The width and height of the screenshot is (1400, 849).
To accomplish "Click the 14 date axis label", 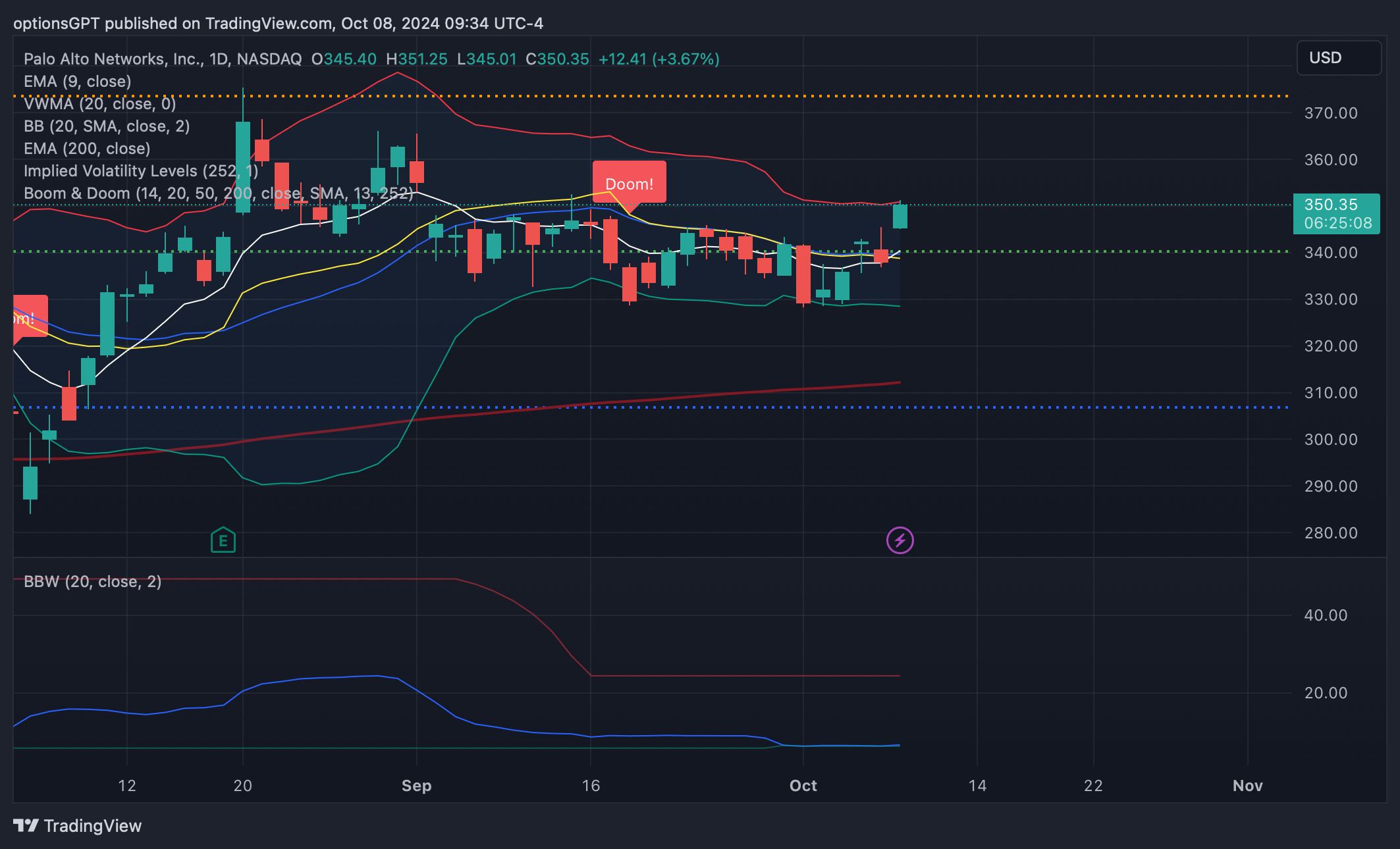I will pyautogui.click(x=978, y=786).
